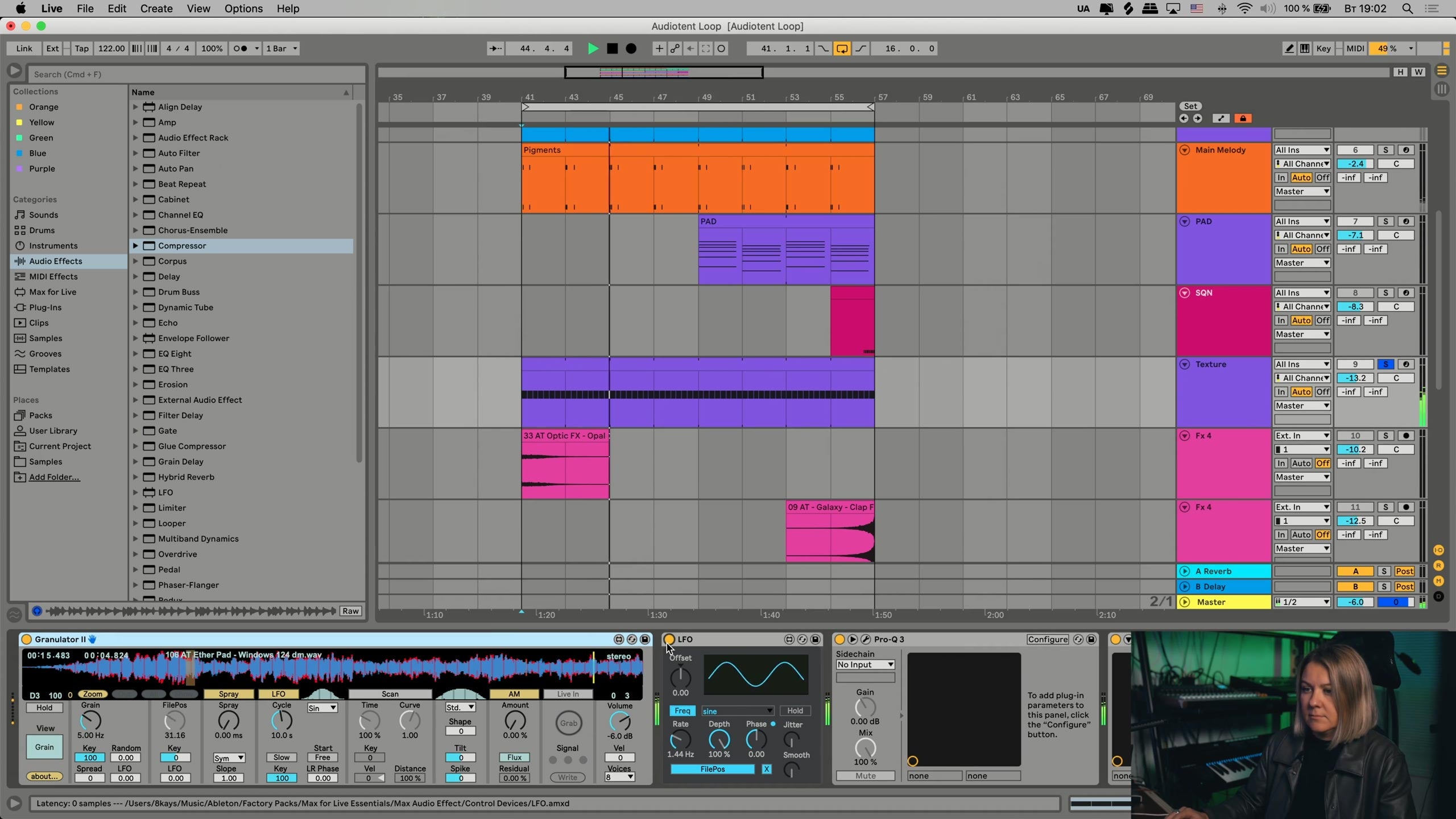Toggle the metronome button
1456x819 pixels.
click(241, 48)
